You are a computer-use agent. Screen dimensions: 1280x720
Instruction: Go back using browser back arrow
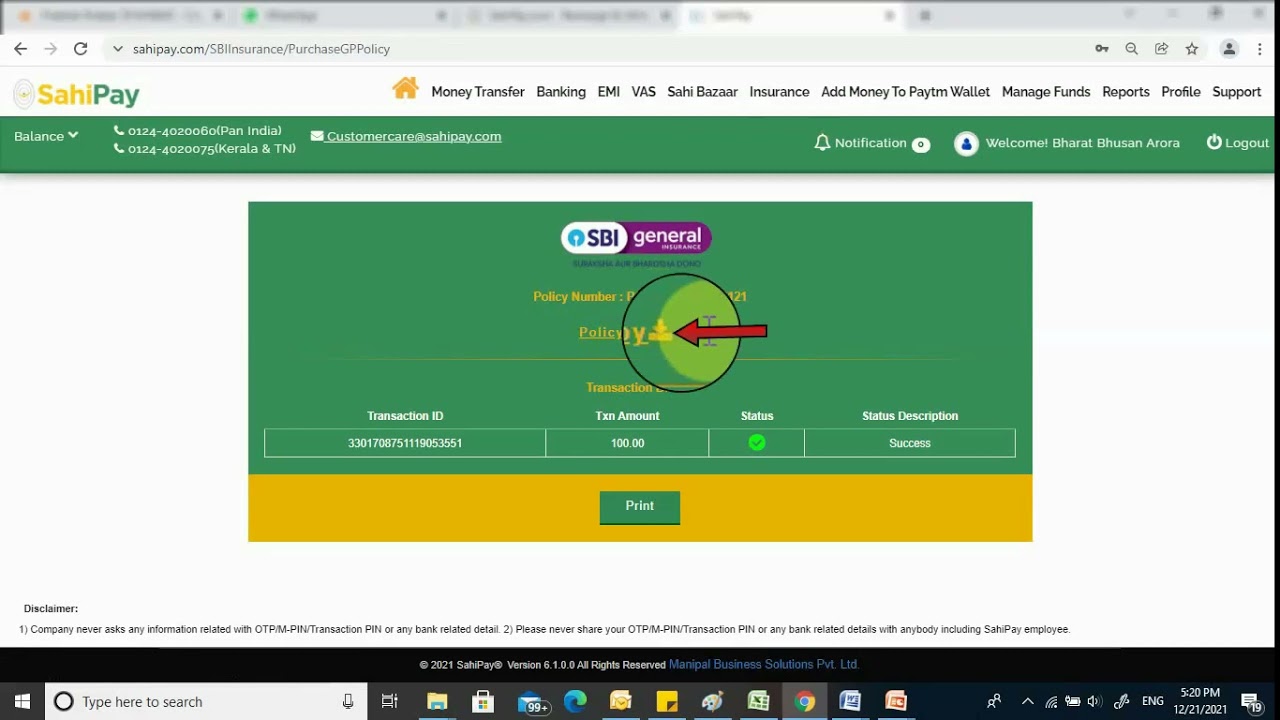coord(21,48)
